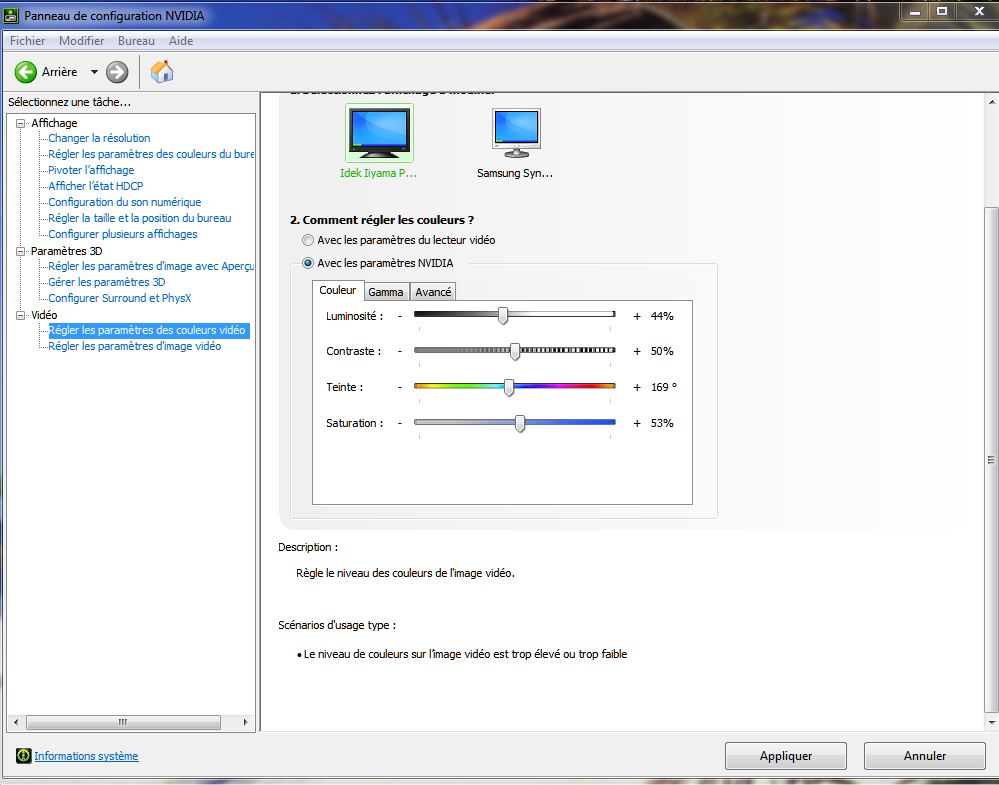Collapse the Vidéo tree node
The width and height of the screenshot is (999, 785).
20,315
